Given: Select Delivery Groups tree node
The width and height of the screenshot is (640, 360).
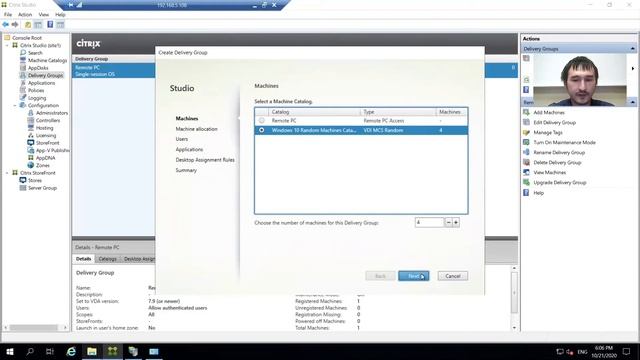Looking at the screenshot, I should tap(45, 76).
